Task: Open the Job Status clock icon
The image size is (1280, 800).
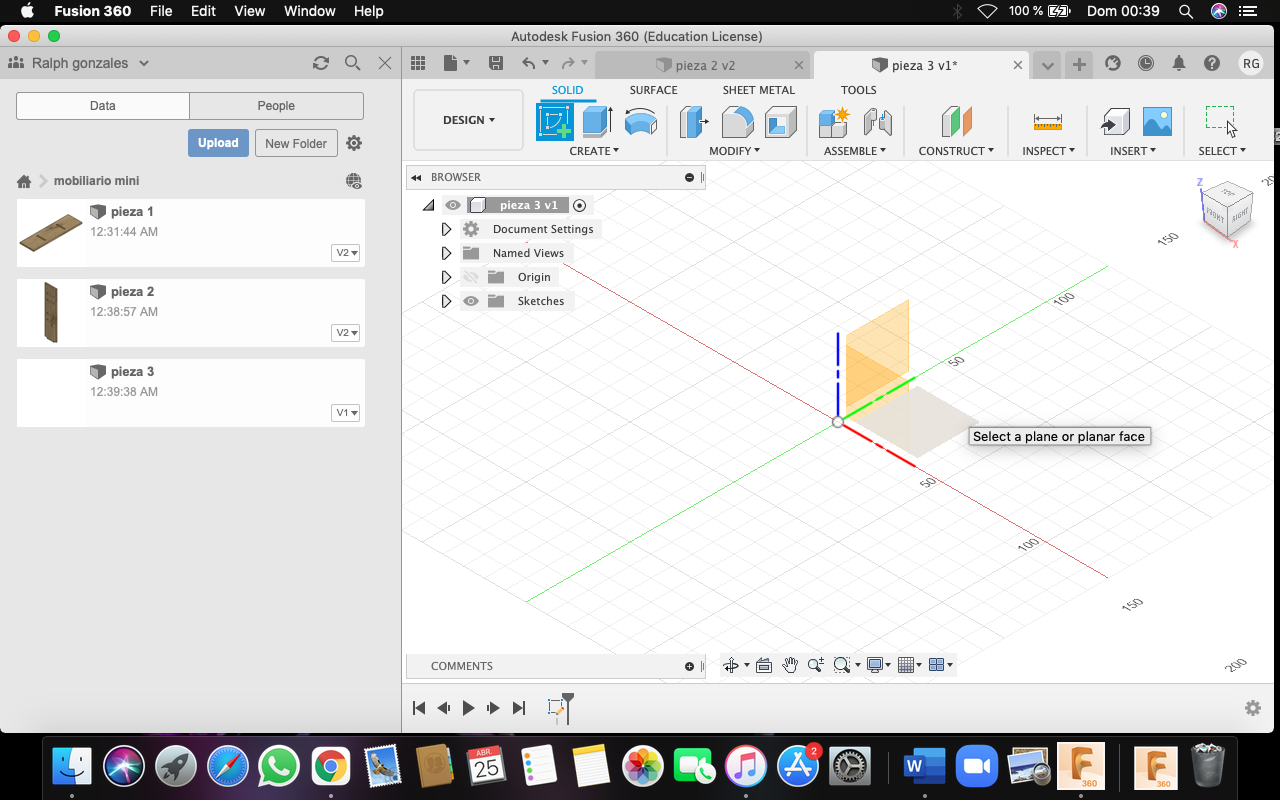Action: (1146, 63)
